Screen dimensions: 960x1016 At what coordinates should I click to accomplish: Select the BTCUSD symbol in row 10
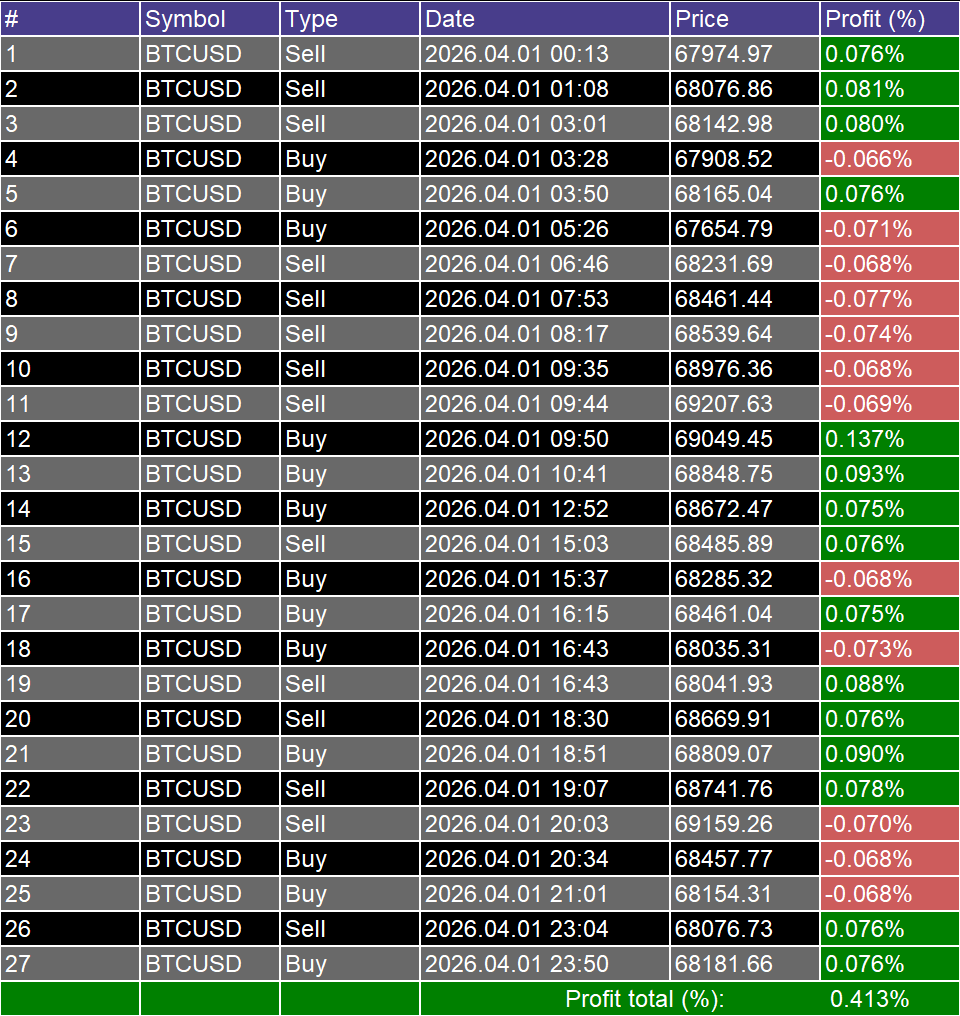point(210,369)
